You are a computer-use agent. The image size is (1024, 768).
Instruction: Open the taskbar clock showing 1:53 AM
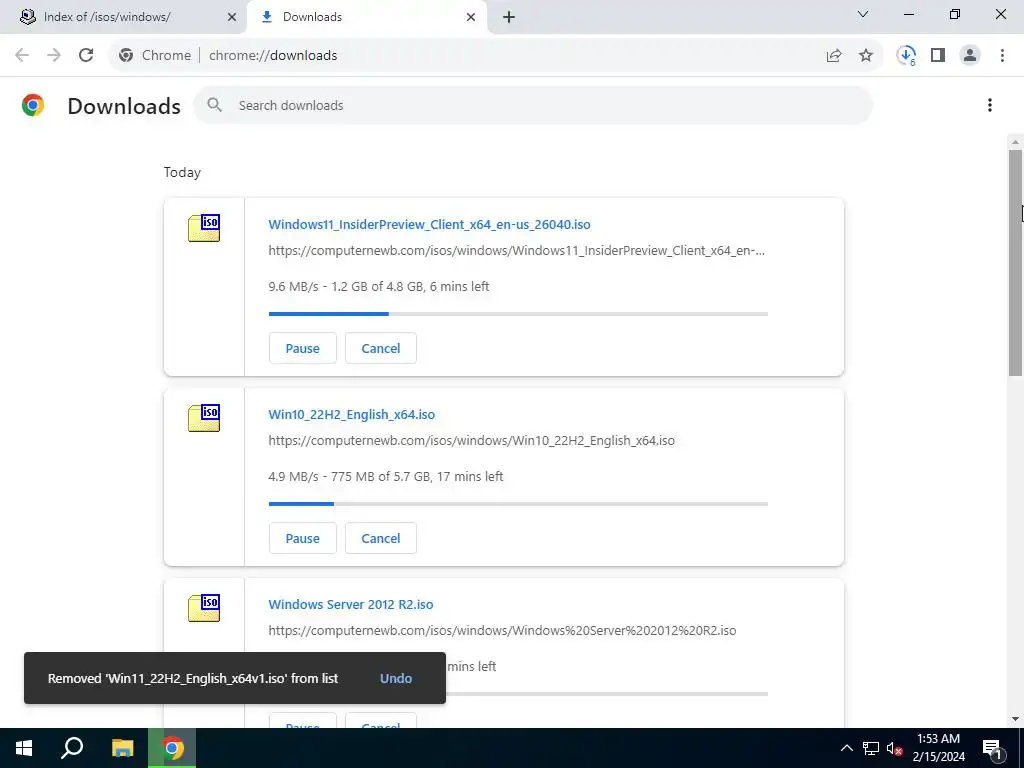coord(938,748)
